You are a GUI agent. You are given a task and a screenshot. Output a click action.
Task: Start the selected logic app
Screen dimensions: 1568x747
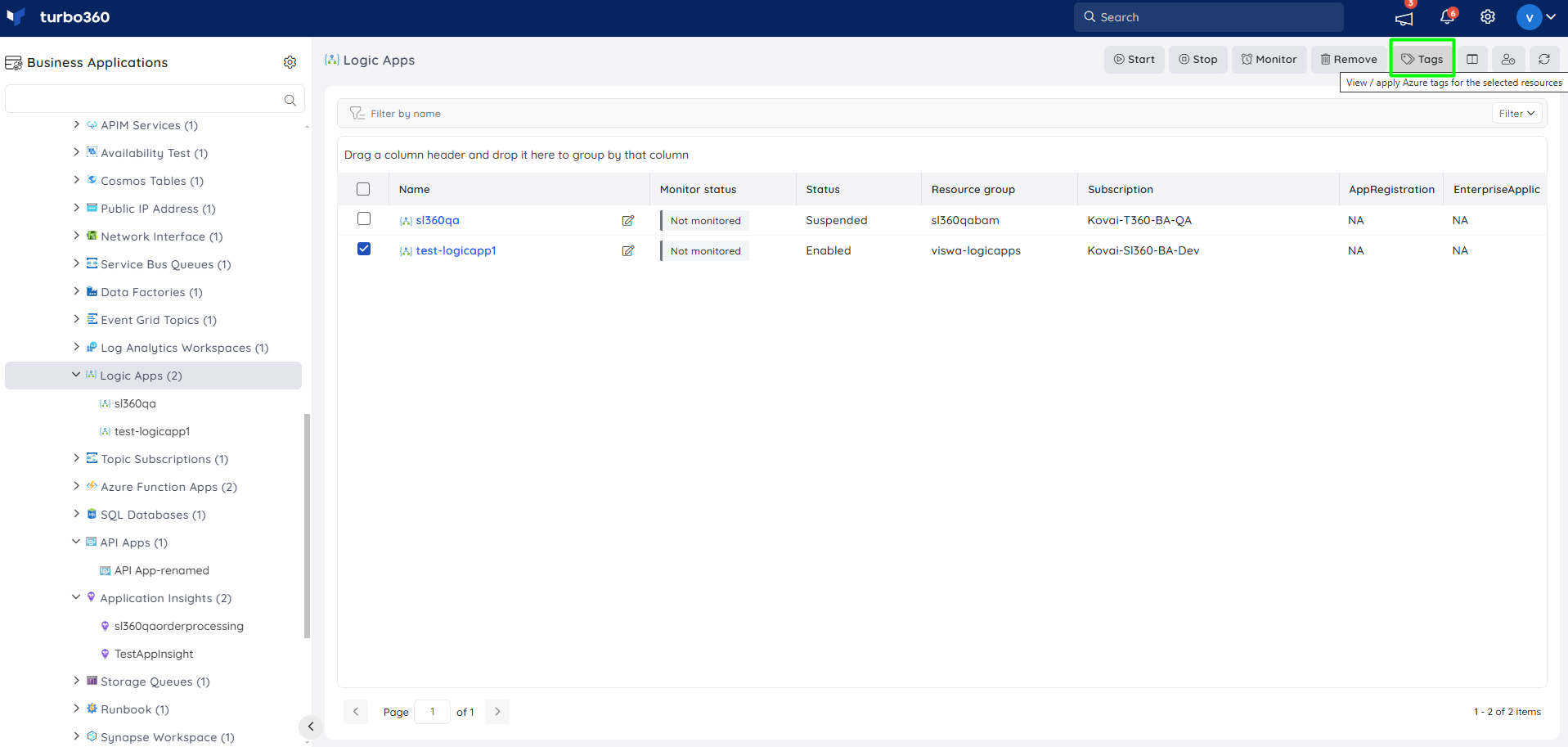coord(1134,59)
